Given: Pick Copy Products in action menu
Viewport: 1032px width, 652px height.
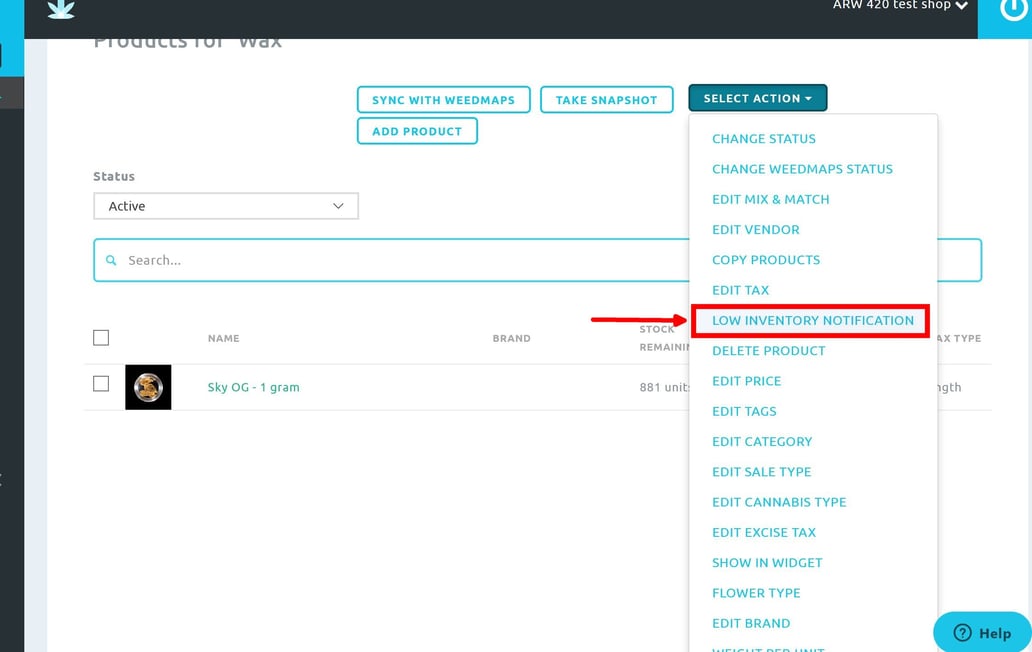Looking at the screenshot, I should pos(765,260).
